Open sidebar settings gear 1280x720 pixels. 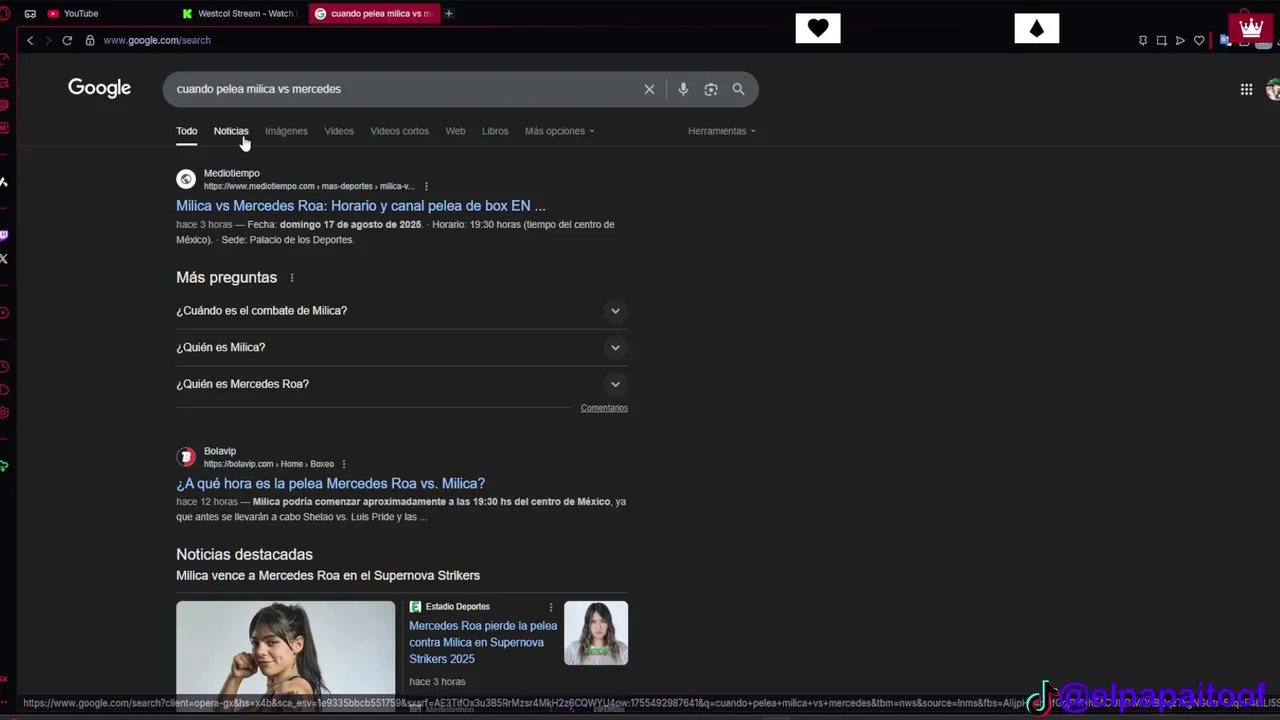[4, 413]
